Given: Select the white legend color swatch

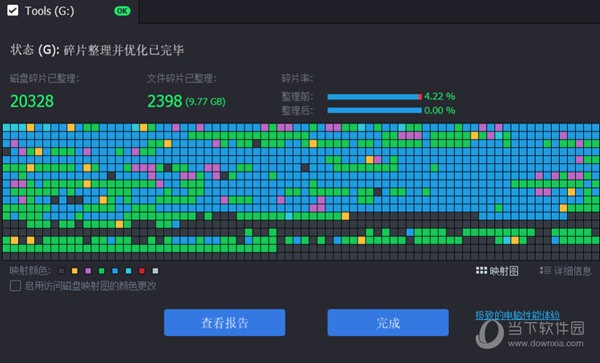Looking at the screenshot, I should click(155, 271).
